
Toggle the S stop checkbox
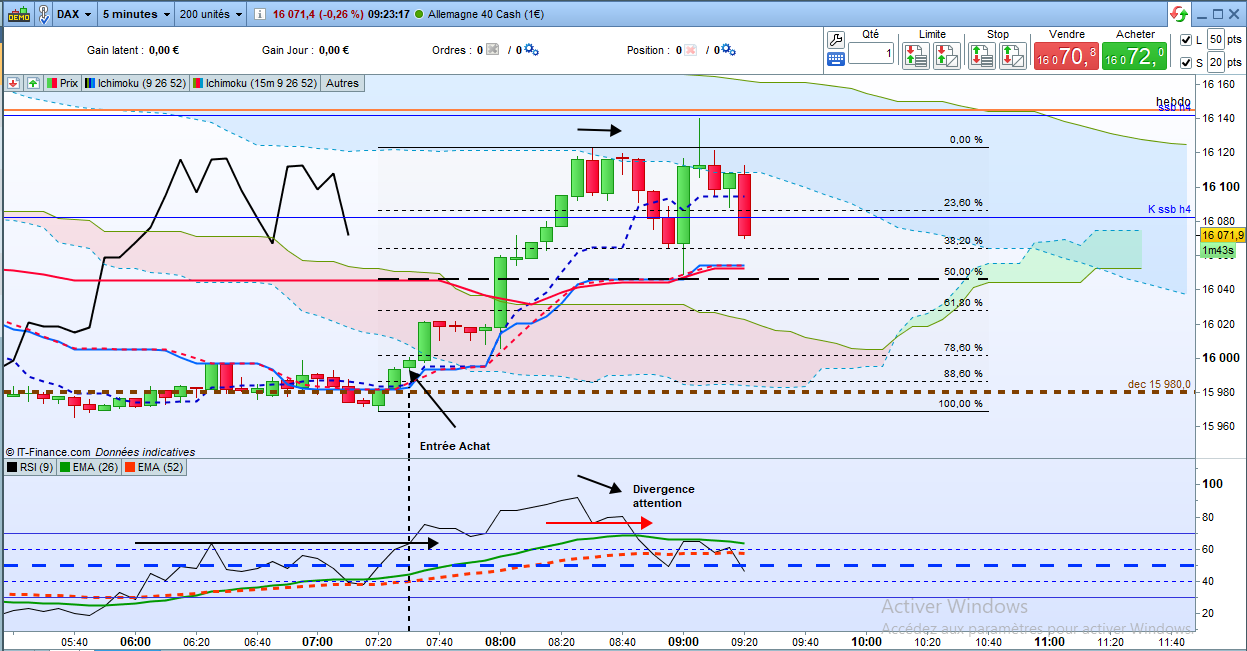1186,64
